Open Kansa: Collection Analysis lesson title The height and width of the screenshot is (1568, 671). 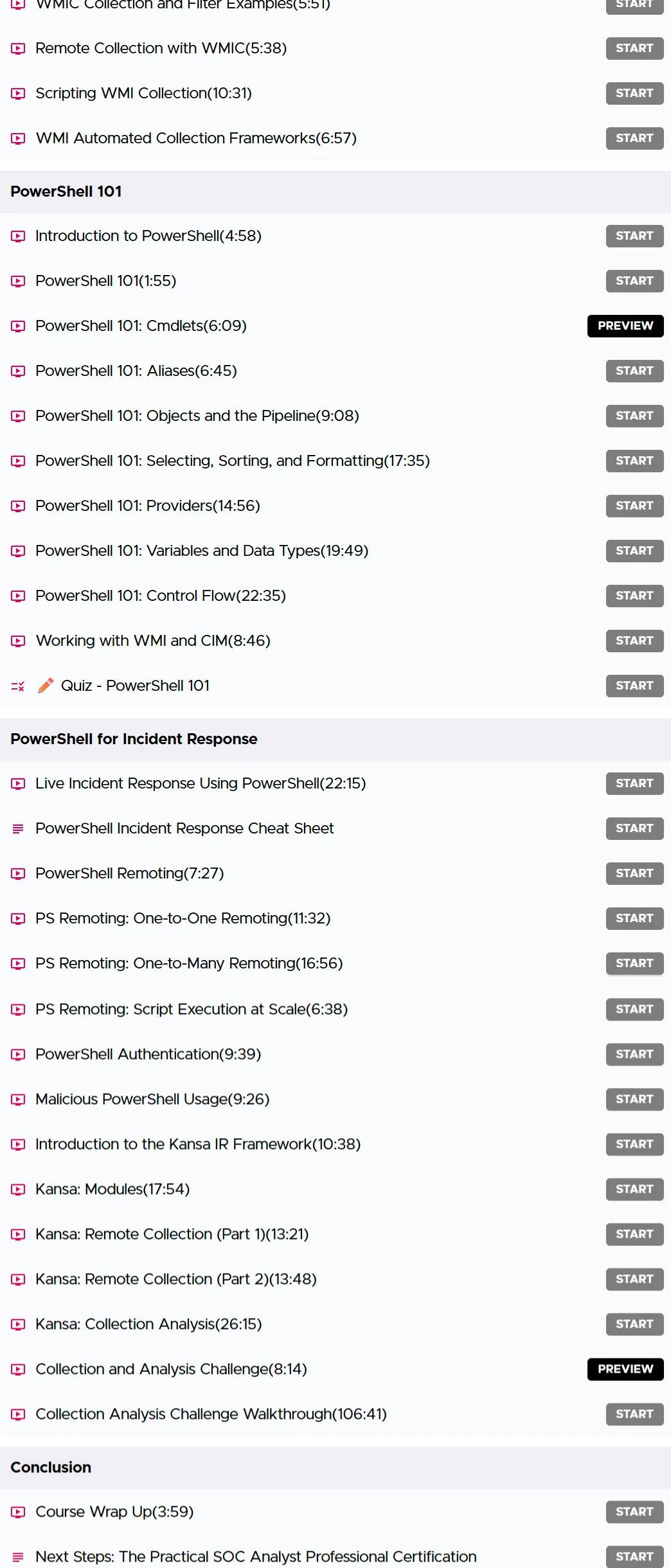148,1324
